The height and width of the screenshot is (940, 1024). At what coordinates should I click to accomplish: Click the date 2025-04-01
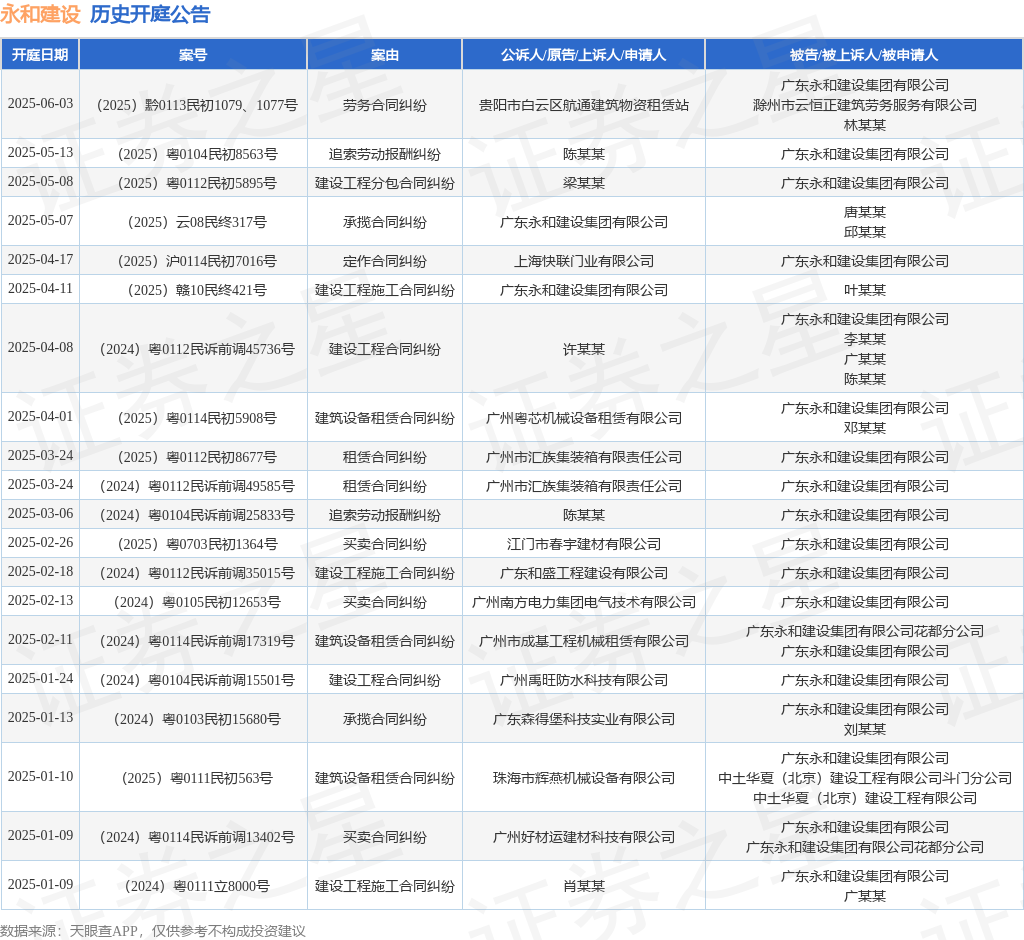pos(40,417)
